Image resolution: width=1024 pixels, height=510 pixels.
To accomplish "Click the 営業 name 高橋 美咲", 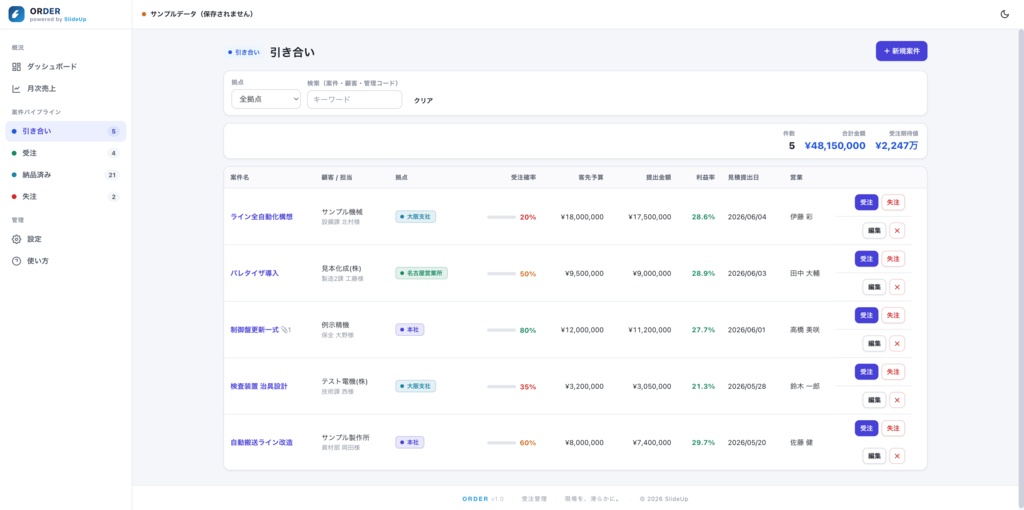I will click(805, 330).
